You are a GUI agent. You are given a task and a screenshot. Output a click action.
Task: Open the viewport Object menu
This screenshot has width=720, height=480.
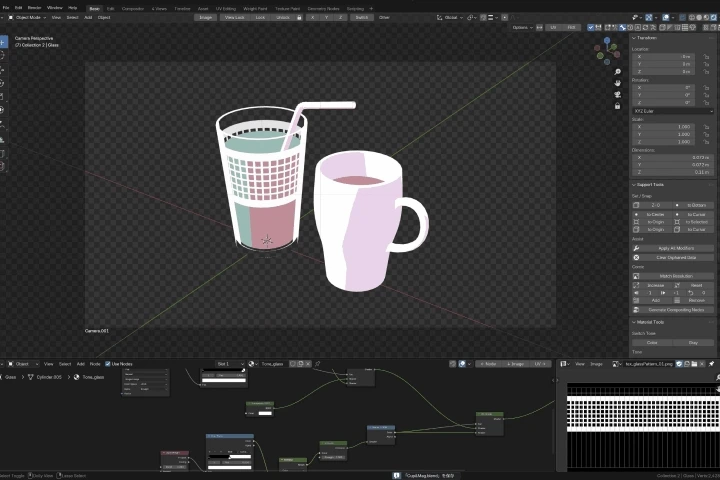pyautogui.click(x=104, y=17)
